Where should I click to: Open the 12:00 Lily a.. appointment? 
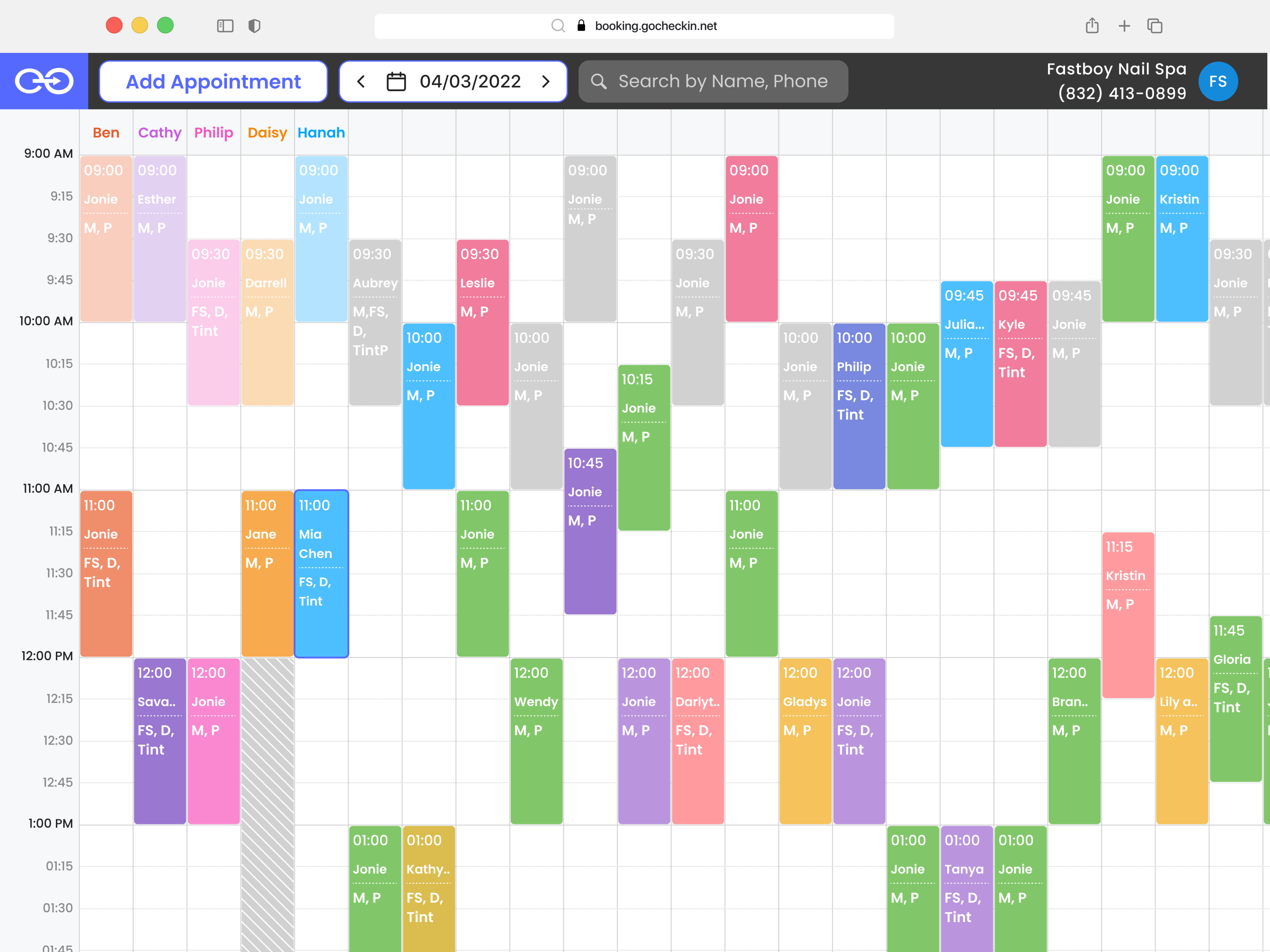(1182, 741)
